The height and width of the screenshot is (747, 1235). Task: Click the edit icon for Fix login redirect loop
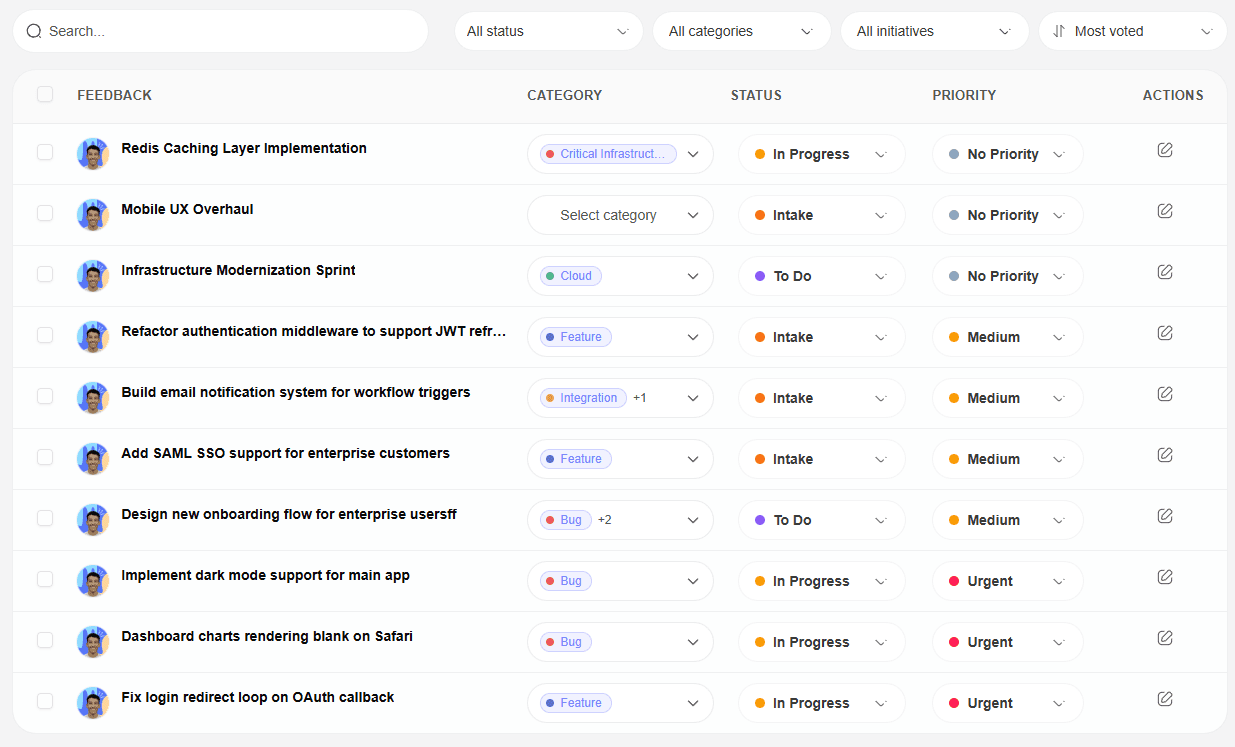click(1165, 698)
